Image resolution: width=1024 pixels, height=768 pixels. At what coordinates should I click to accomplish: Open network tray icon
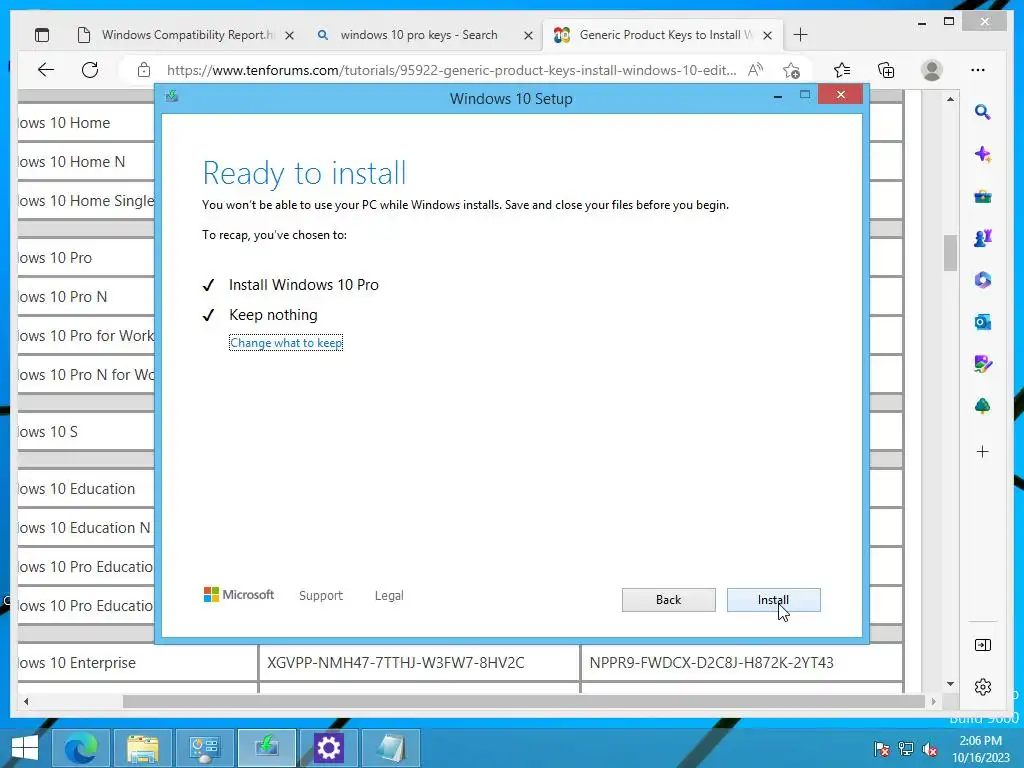tap(906, 748)
